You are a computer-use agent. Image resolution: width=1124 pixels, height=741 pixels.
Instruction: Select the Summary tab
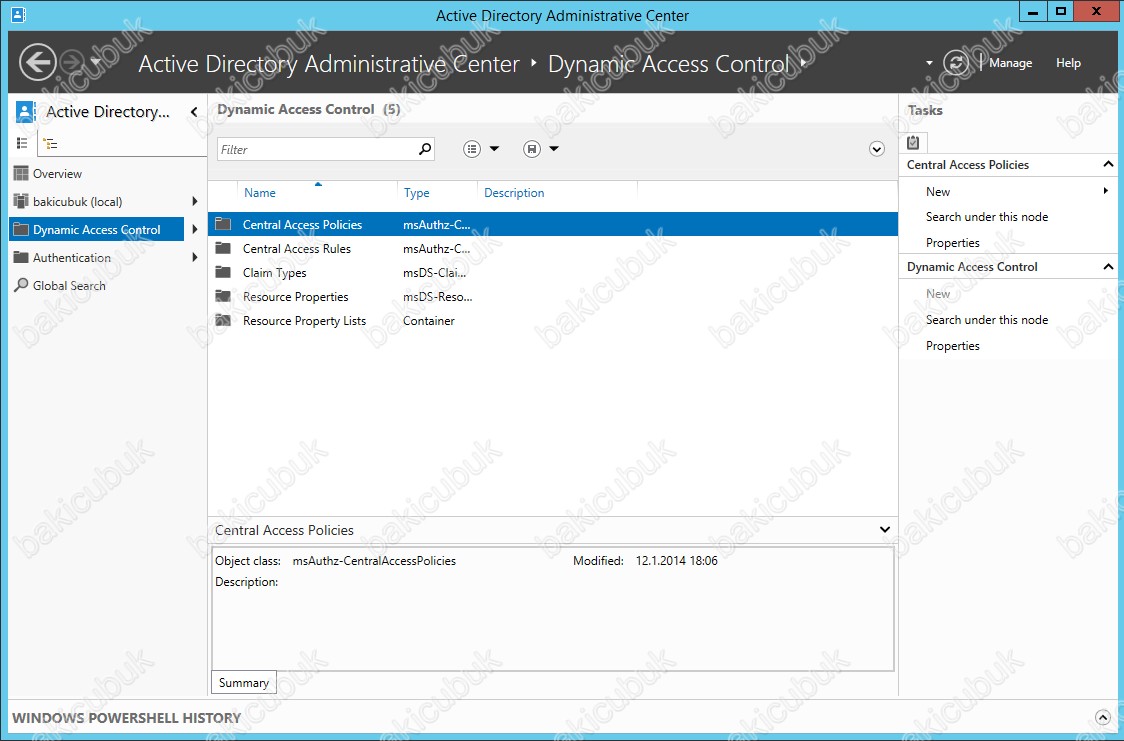pos(244,683)
